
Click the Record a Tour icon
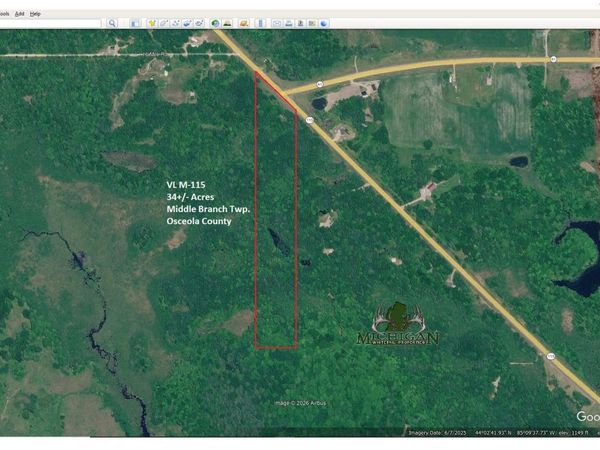tap(199, 23)
